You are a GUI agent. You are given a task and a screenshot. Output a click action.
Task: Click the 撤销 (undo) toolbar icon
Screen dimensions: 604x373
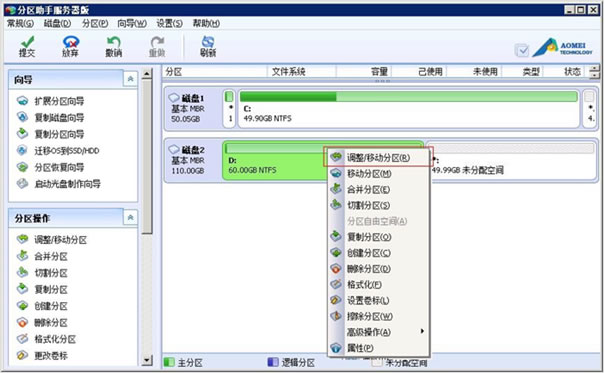tap(114, 46)
